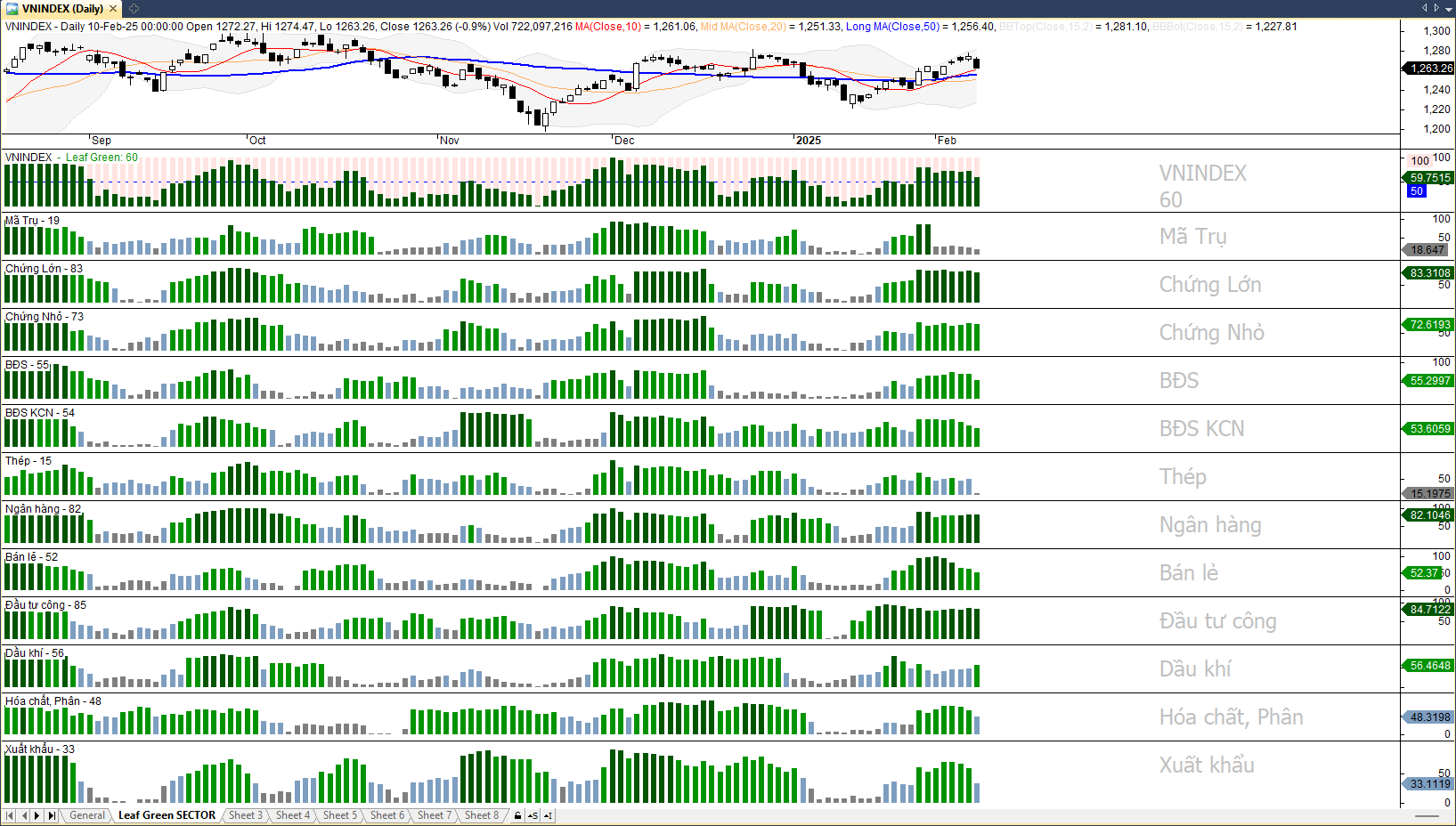The height and width of the screenshot is (826, 1456).
Task: Toggle symbol link S button
Action: pyautogui.click(x=533, y=815)
